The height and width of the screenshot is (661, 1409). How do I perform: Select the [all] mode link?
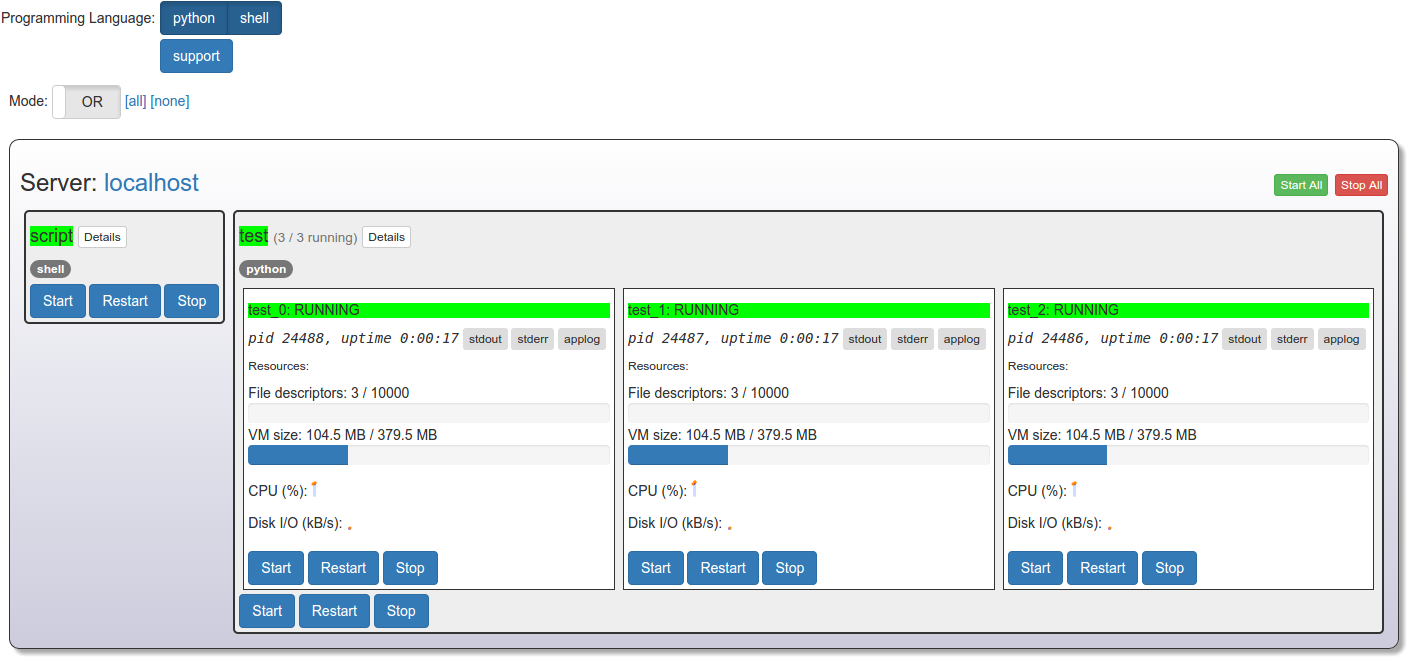(x=135, y=100)
